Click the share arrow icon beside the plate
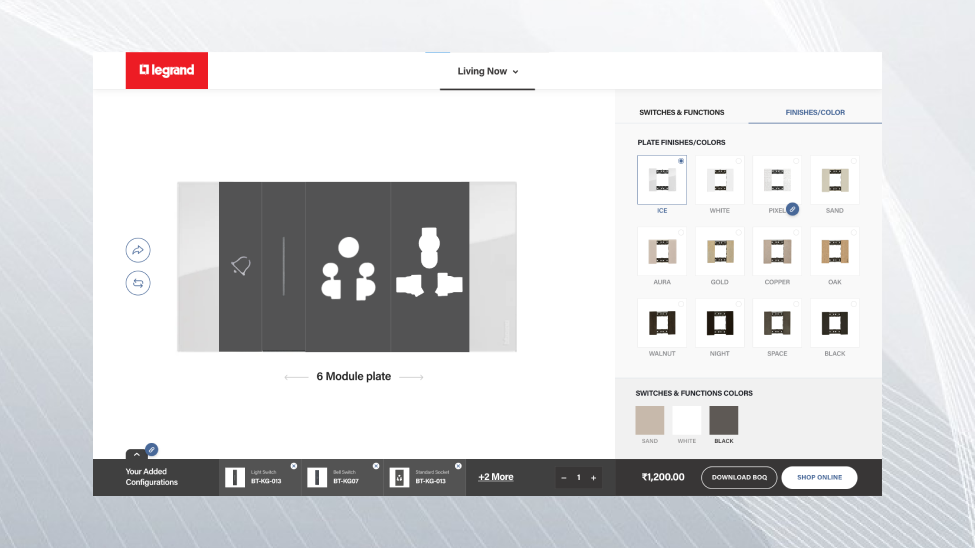This screenshot has height=548, width=975. point(138,250)
